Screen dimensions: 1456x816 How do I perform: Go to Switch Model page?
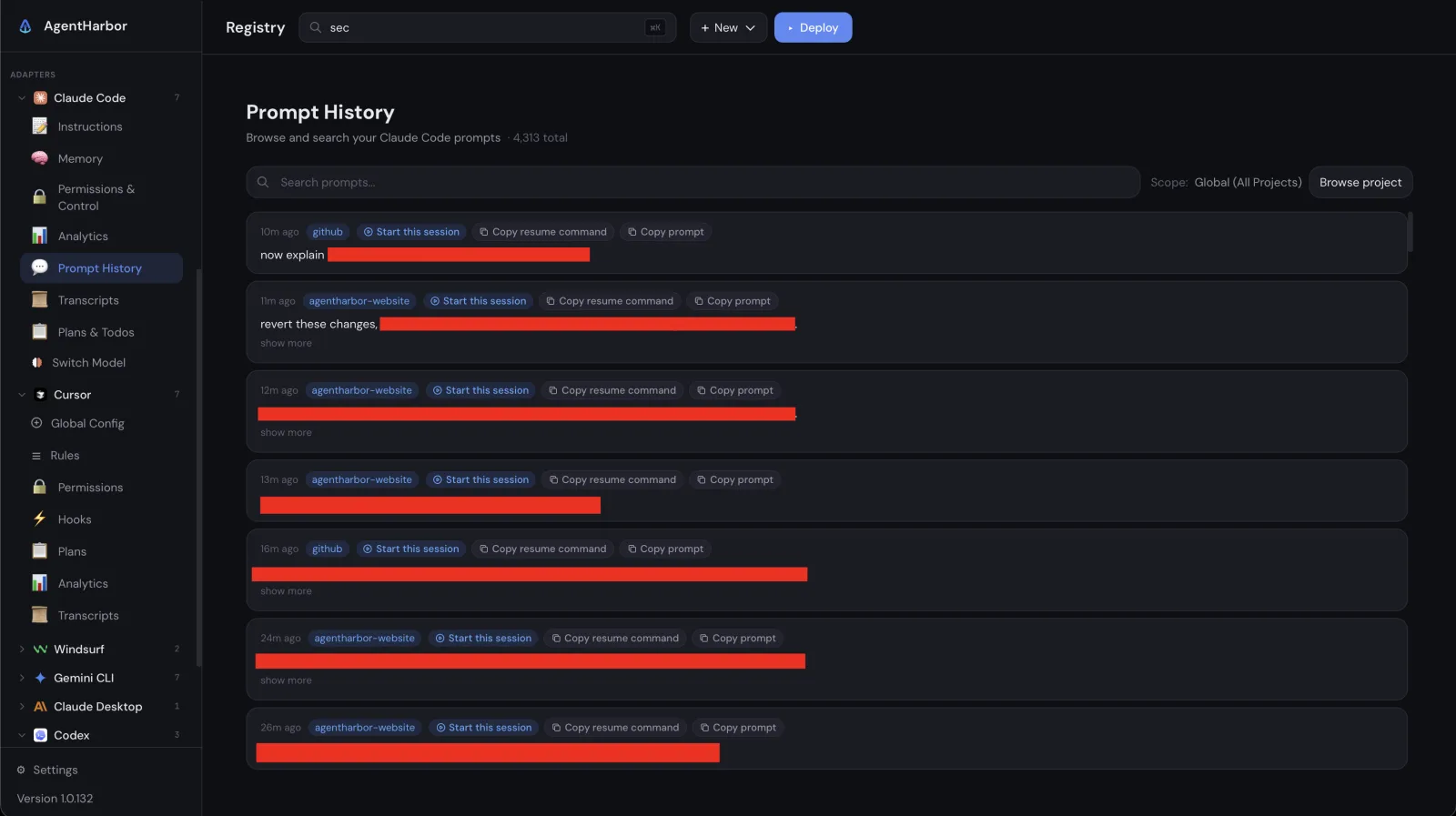tap(101, 362)
